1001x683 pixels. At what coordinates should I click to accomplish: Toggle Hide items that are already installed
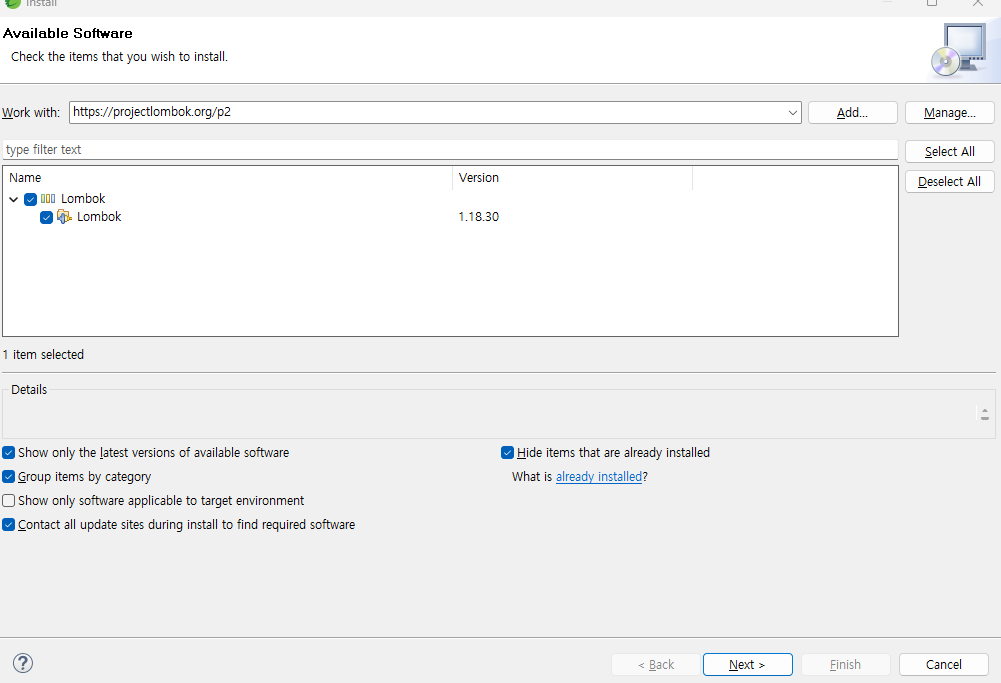click(508, 453)
